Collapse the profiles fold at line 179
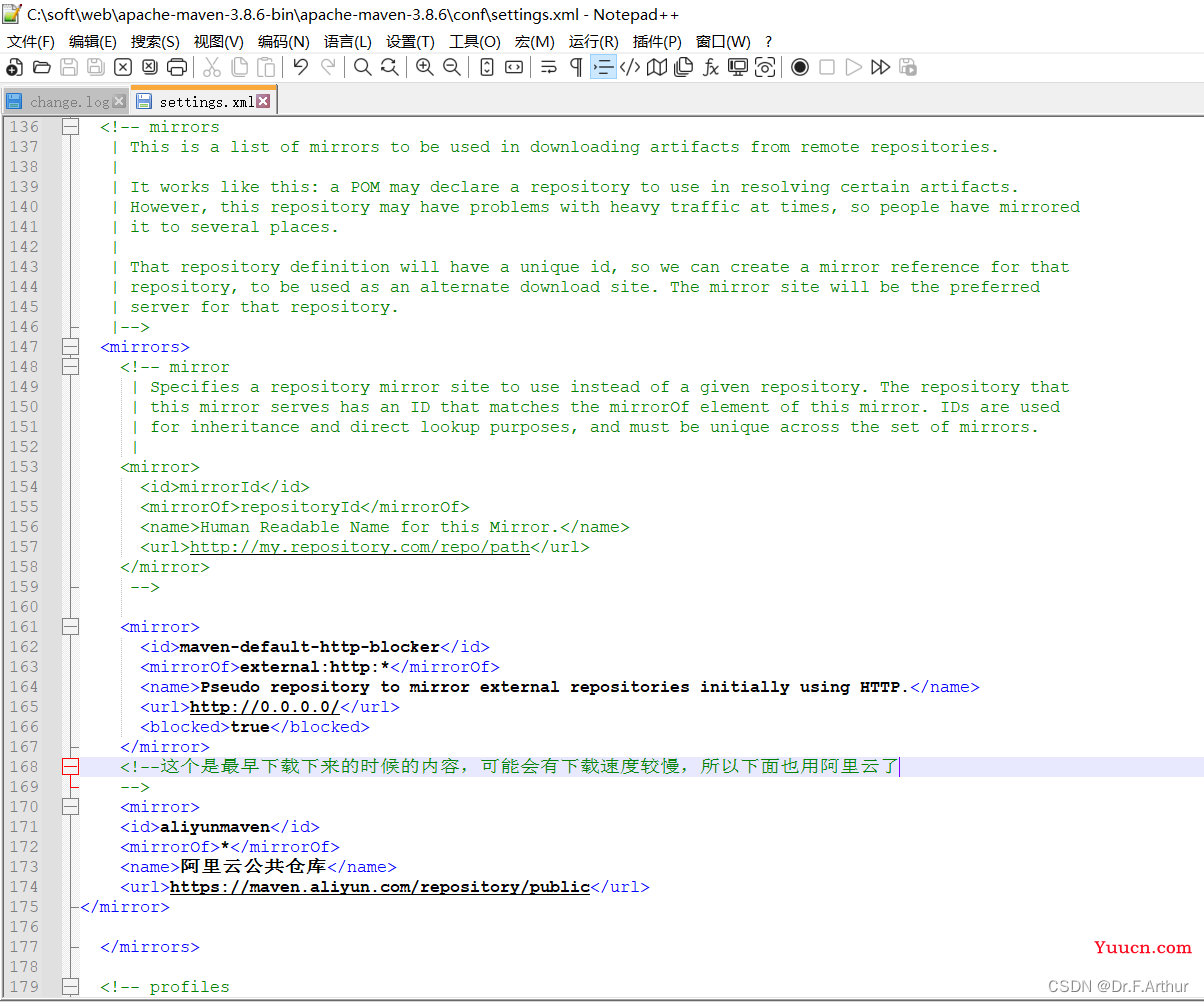The width and height of the screenshot is (1204, 1002). (x=70, y=987)
